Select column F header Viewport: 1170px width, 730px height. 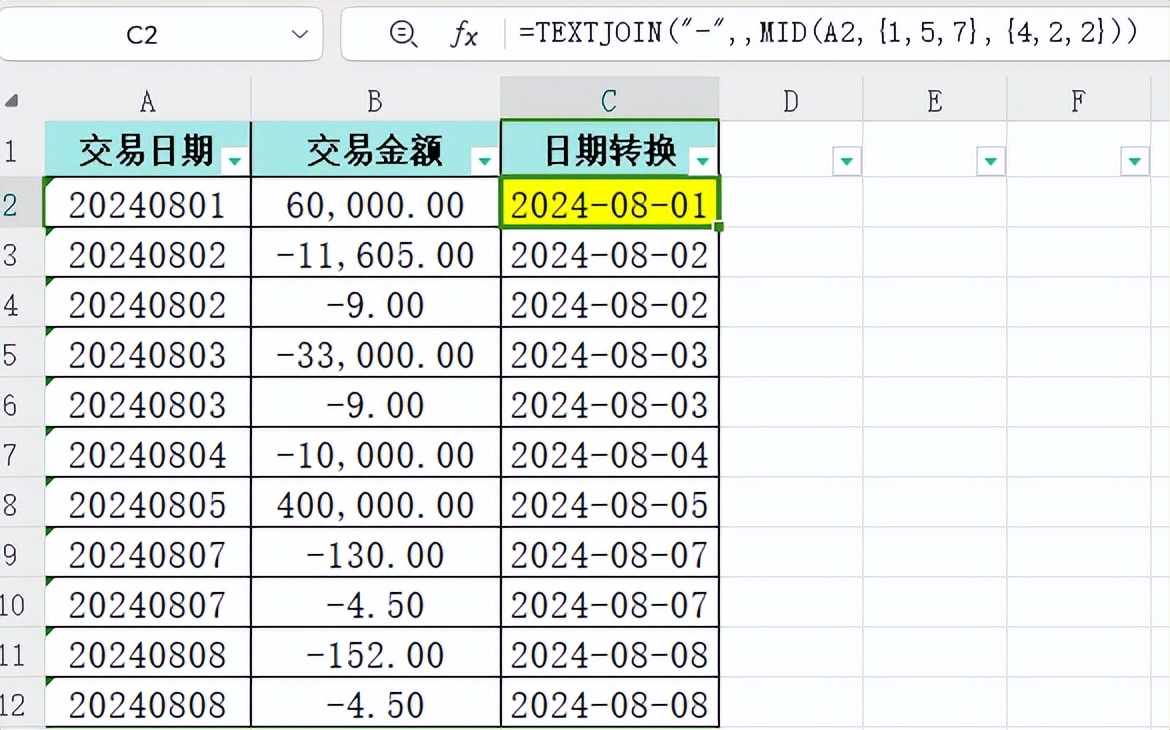[1078, 100]
